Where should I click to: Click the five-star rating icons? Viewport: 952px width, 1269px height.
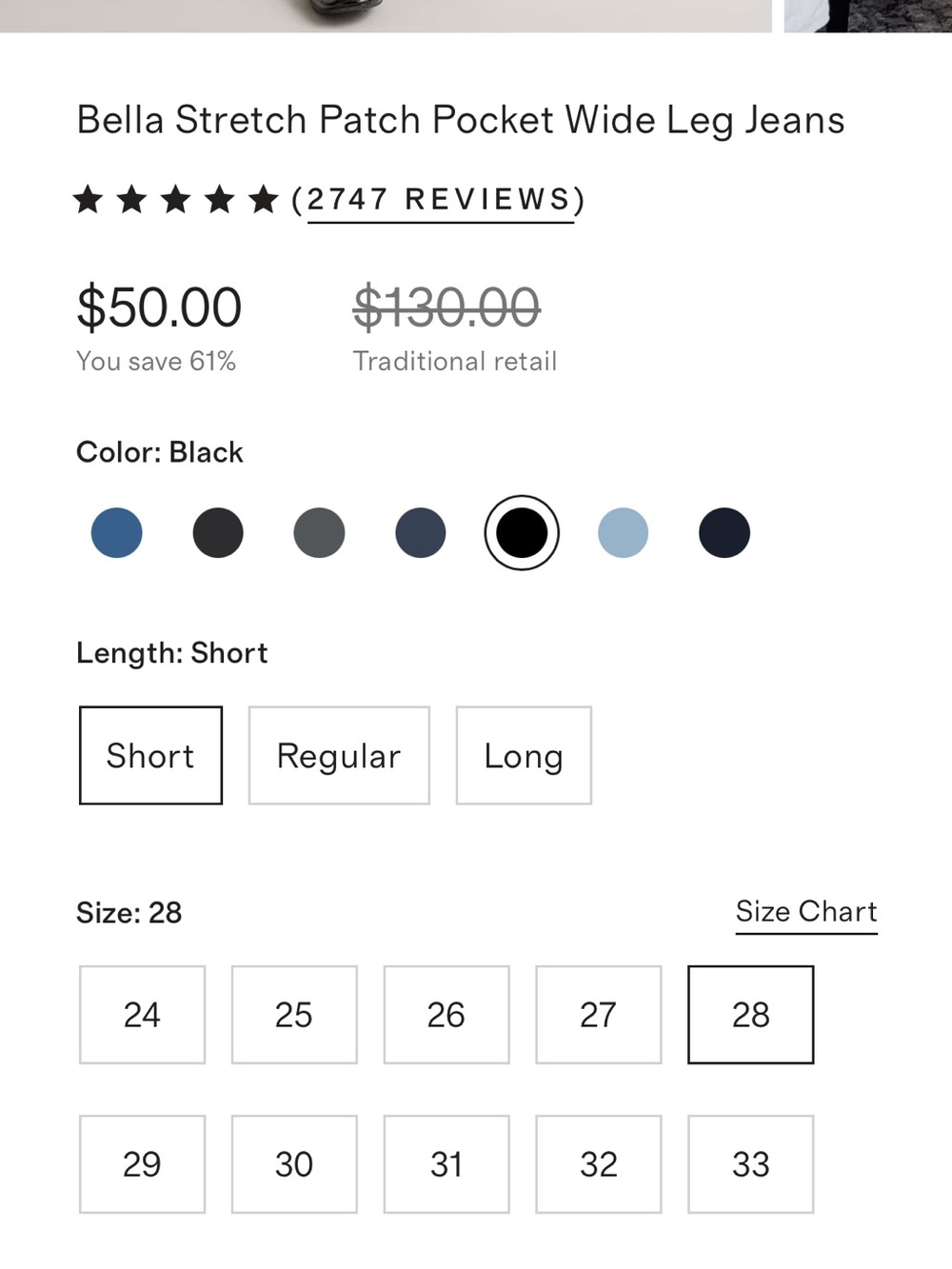point(176,200)
